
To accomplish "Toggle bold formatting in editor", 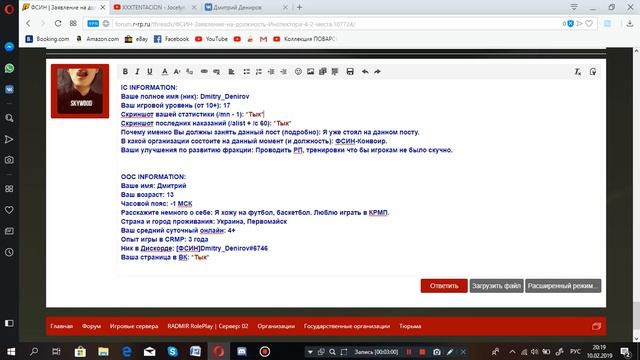I will pos(125,71).
